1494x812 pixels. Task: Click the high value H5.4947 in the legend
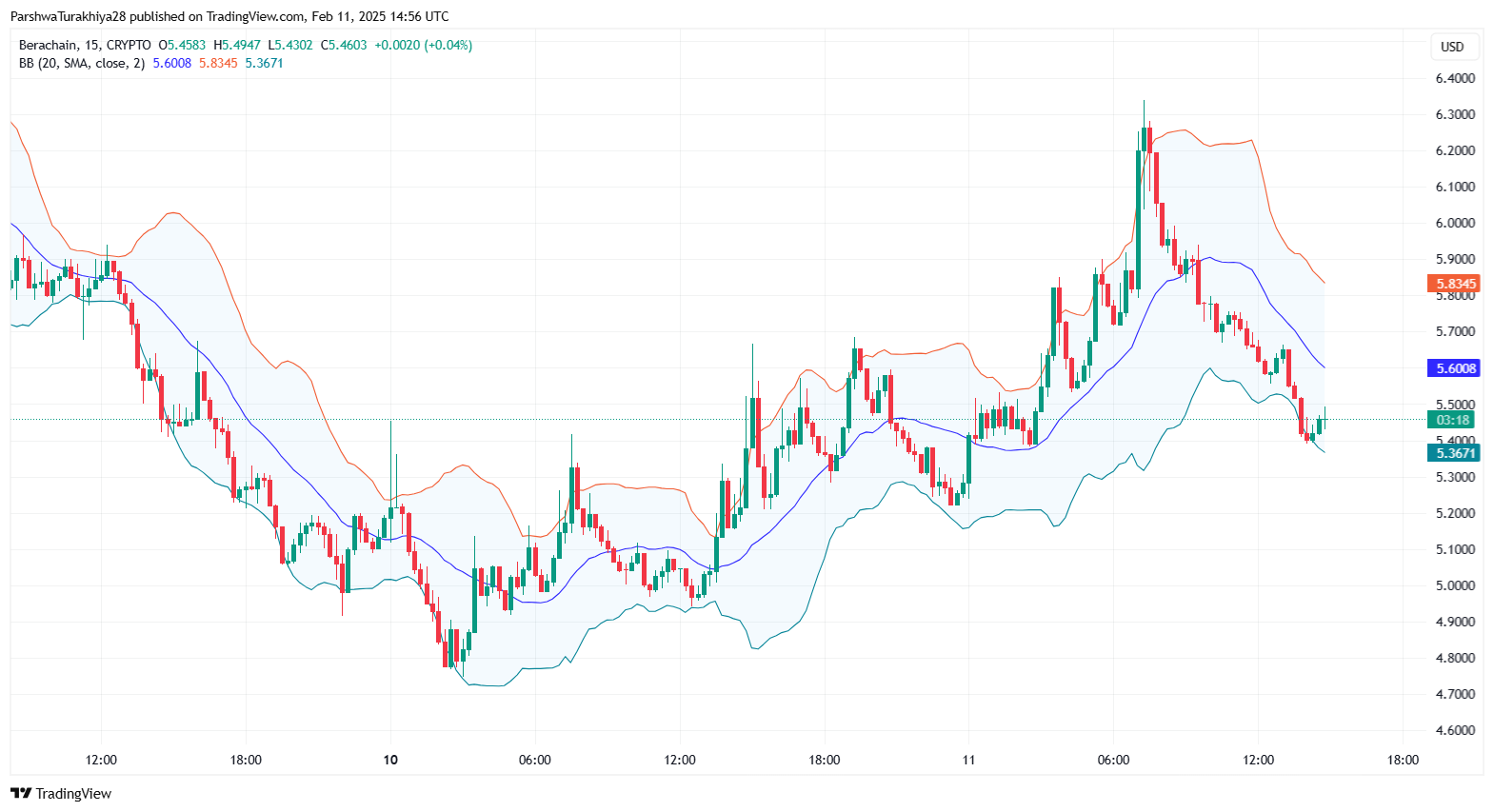click(237, 45)
